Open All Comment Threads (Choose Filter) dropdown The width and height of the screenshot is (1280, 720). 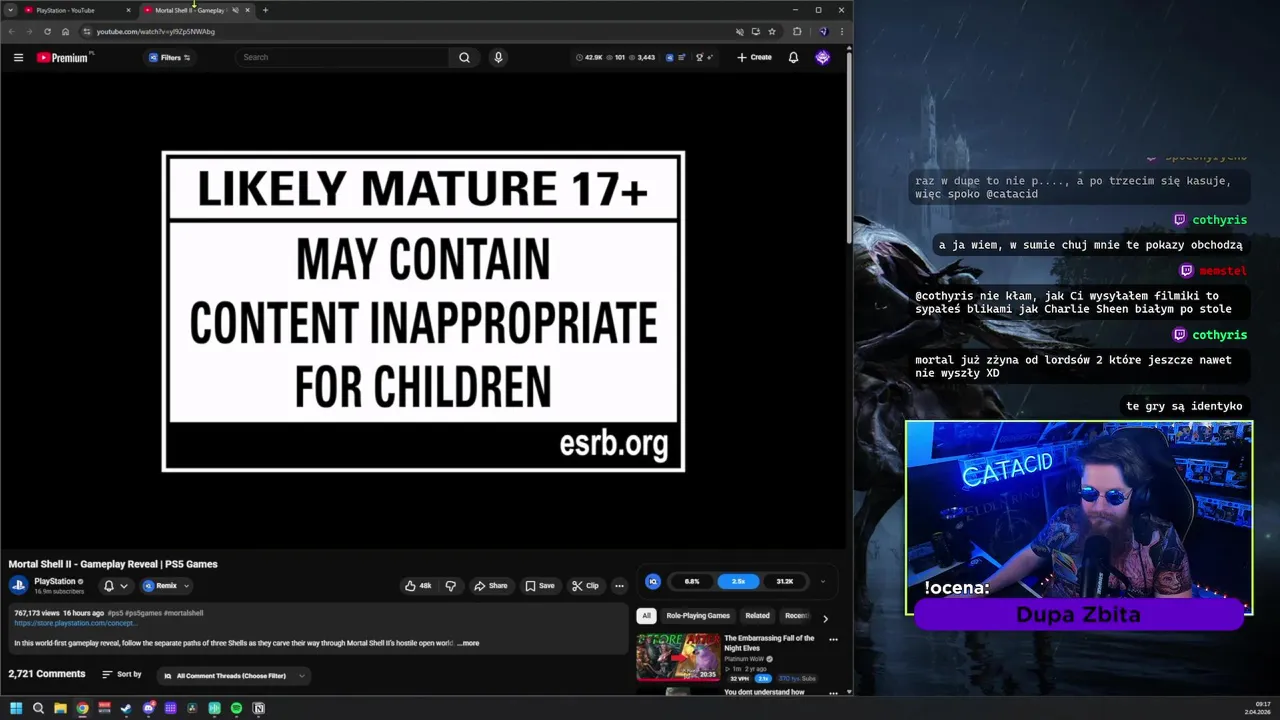pos(233,676)
